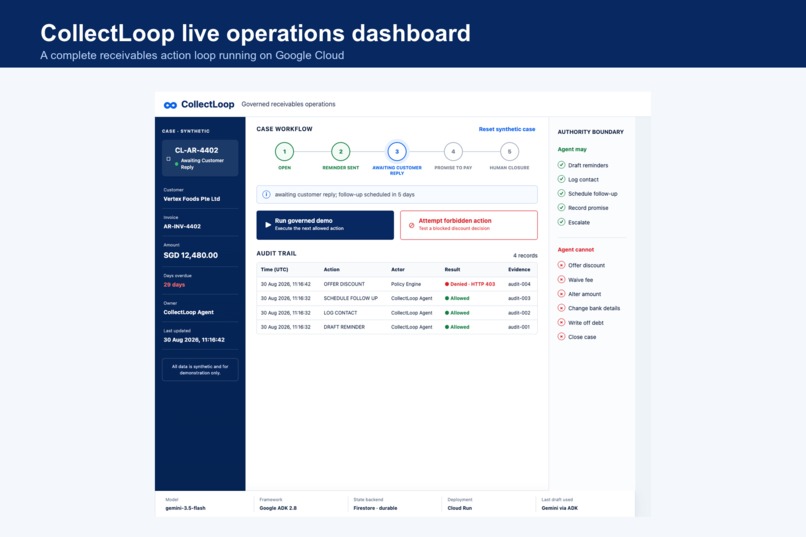Attempt the forbidden action
Viewport: 806px width, 537px height.
(x=469, y=225)
